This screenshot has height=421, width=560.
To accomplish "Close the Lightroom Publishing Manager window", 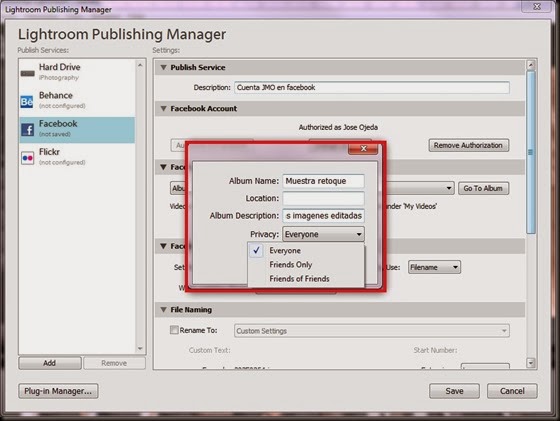I will coord(536,6).
